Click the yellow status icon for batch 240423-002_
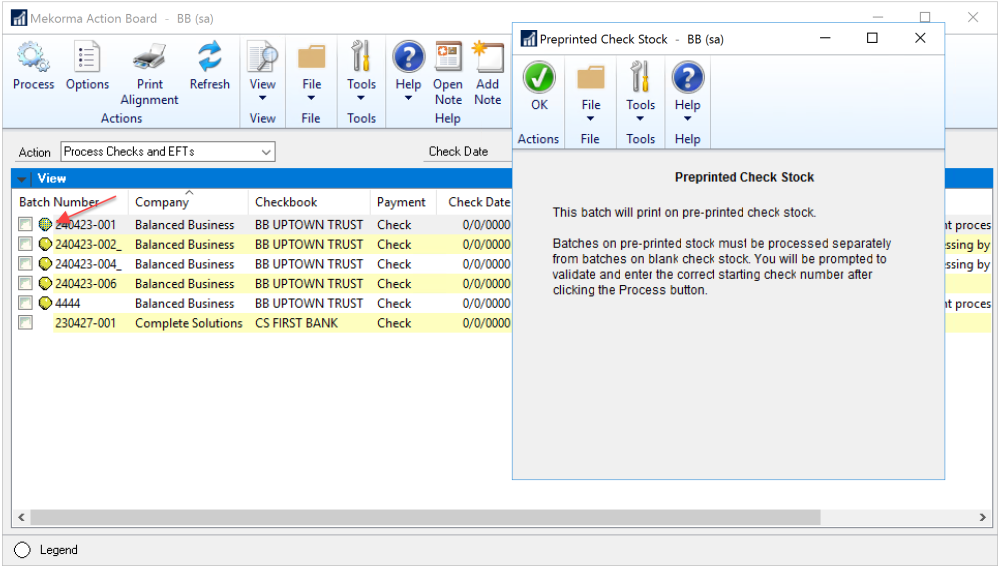 [x=45, y=244]
